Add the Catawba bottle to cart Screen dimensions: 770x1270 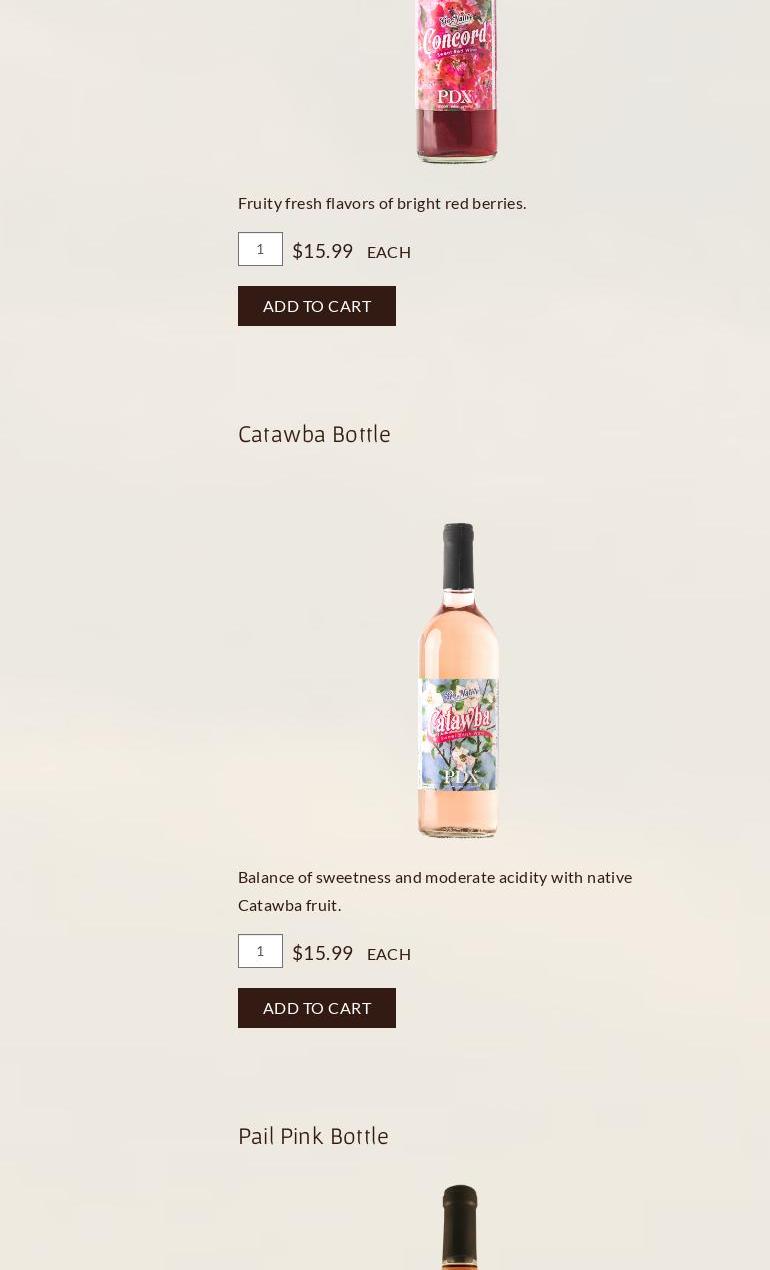click(317, 1008)
